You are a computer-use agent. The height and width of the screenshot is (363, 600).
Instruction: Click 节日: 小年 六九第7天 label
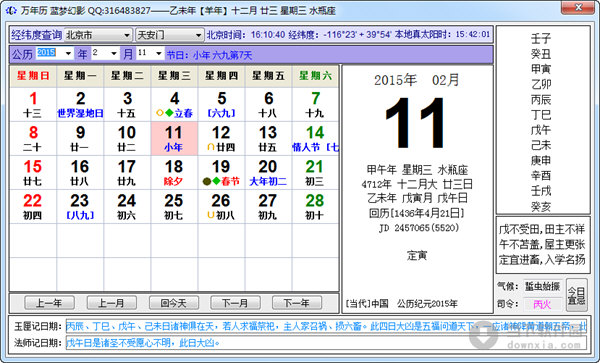pyautogui.click(x=209, y=55)
